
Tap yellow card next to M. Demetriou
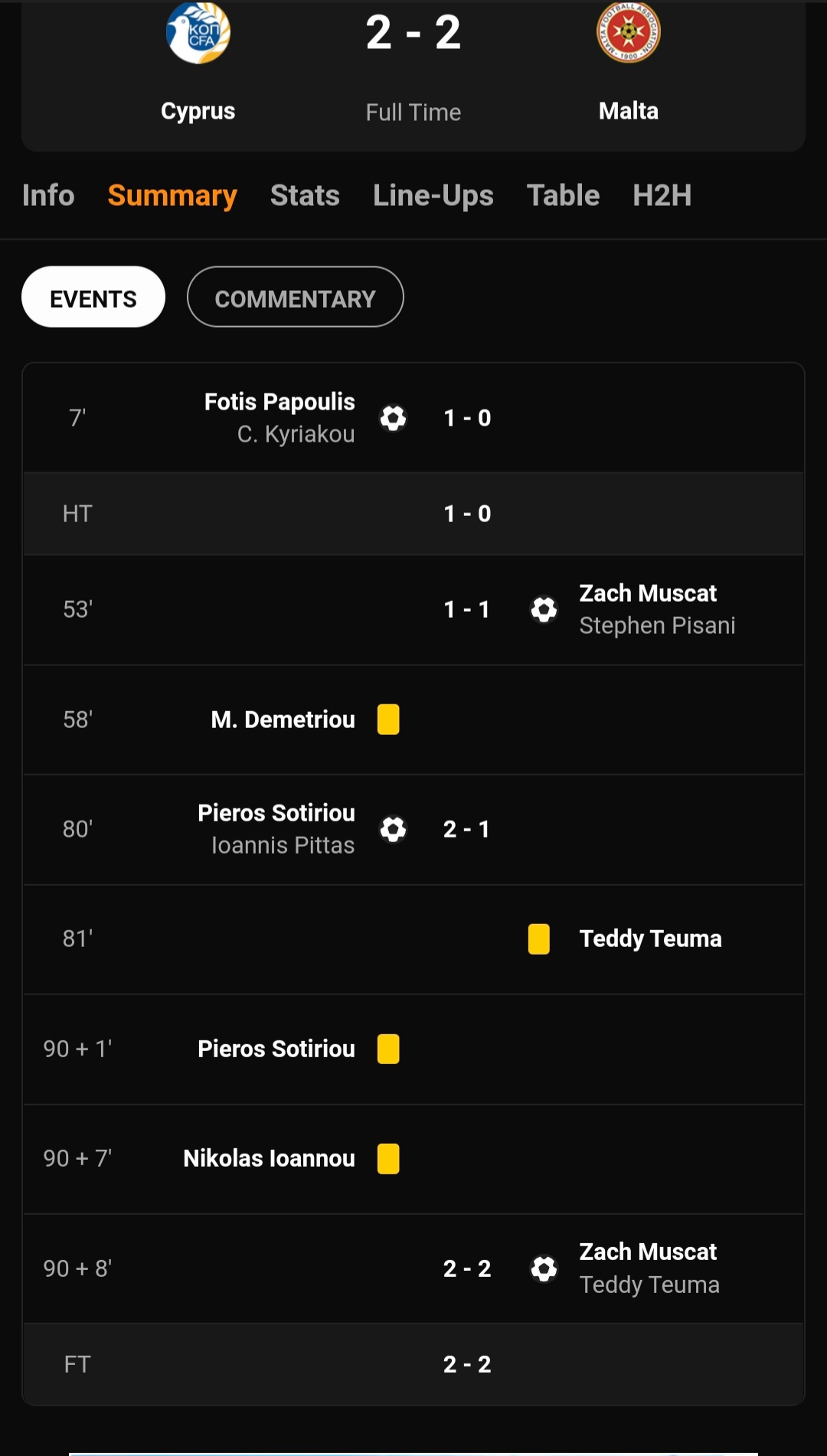[388, 720]
